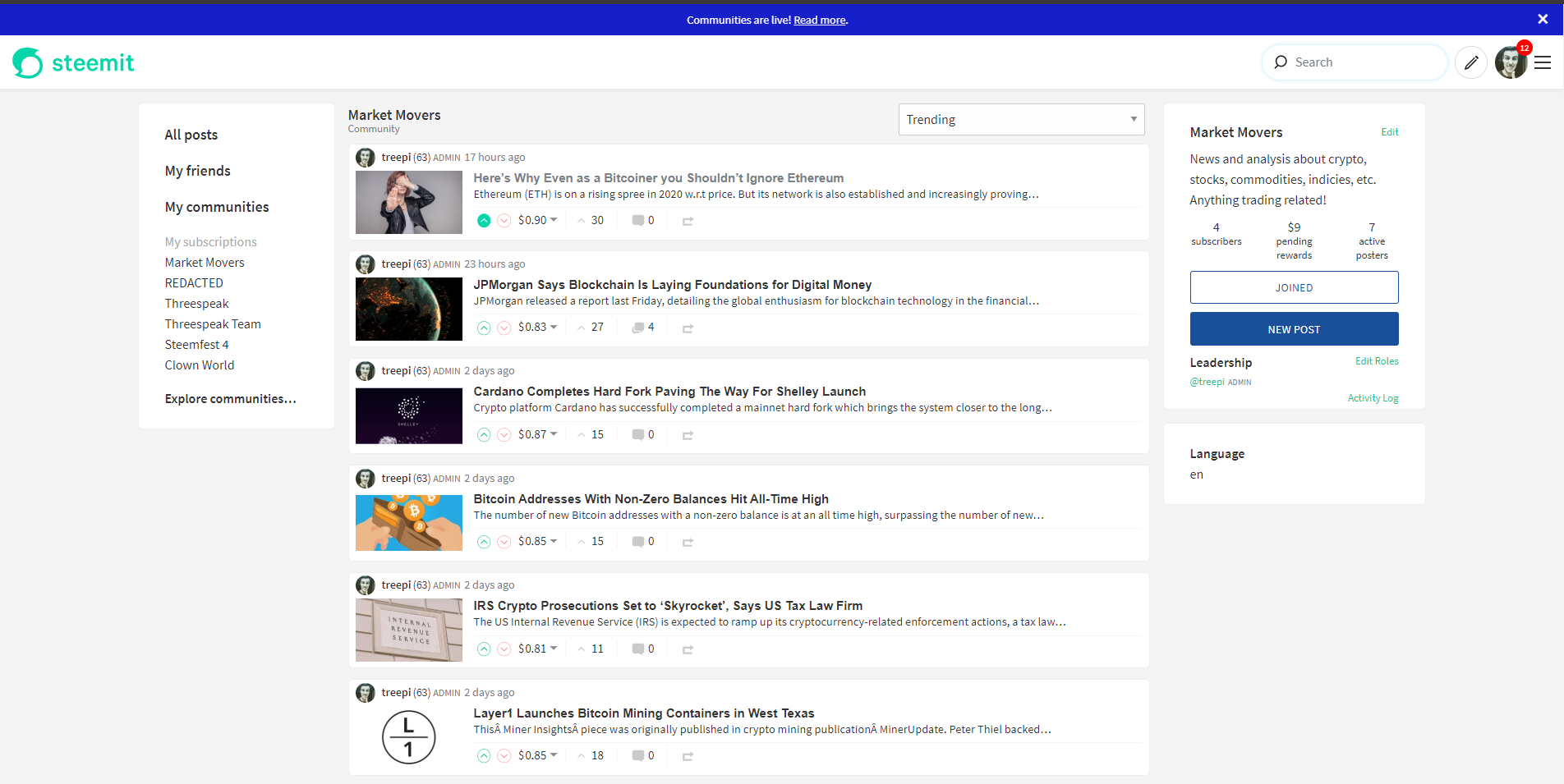Open the hamburger menu at top right

coord(1543,62)
